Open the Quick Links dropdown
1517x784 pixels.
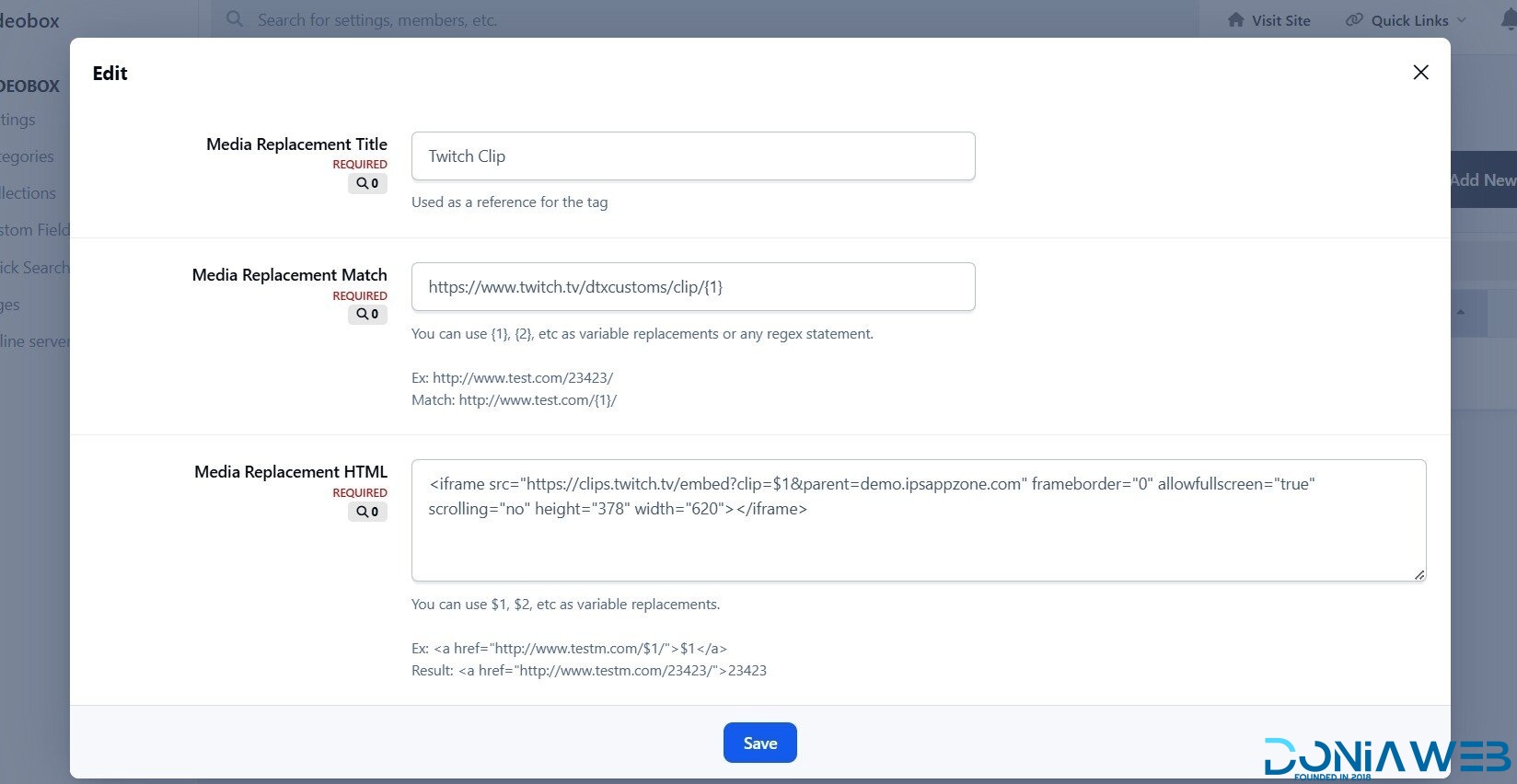click(1407, 20)
